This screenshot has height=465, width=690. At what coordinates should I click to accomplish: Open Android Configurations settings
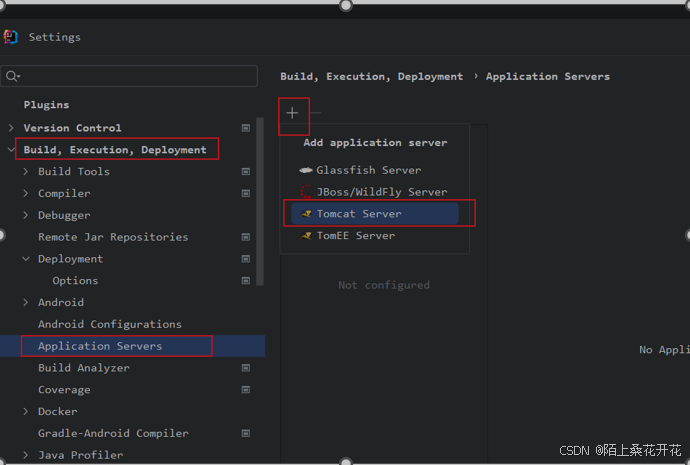coord(110,324)
